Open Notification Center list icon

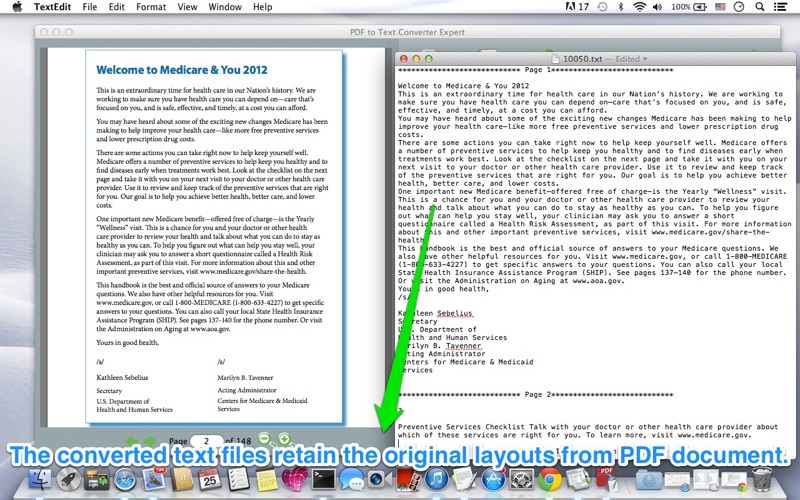point(780,7)
